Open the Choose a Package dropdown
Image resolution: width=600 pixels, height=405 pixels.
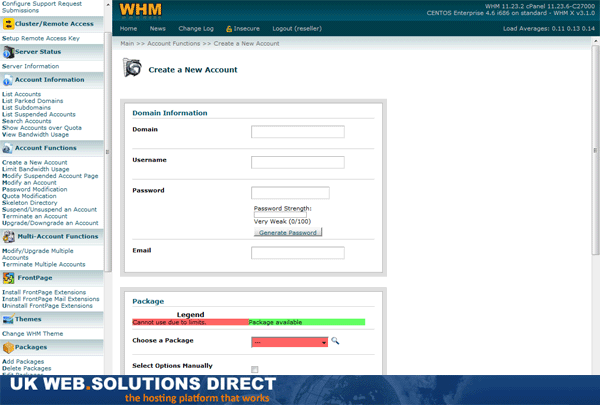pos(290,342)
